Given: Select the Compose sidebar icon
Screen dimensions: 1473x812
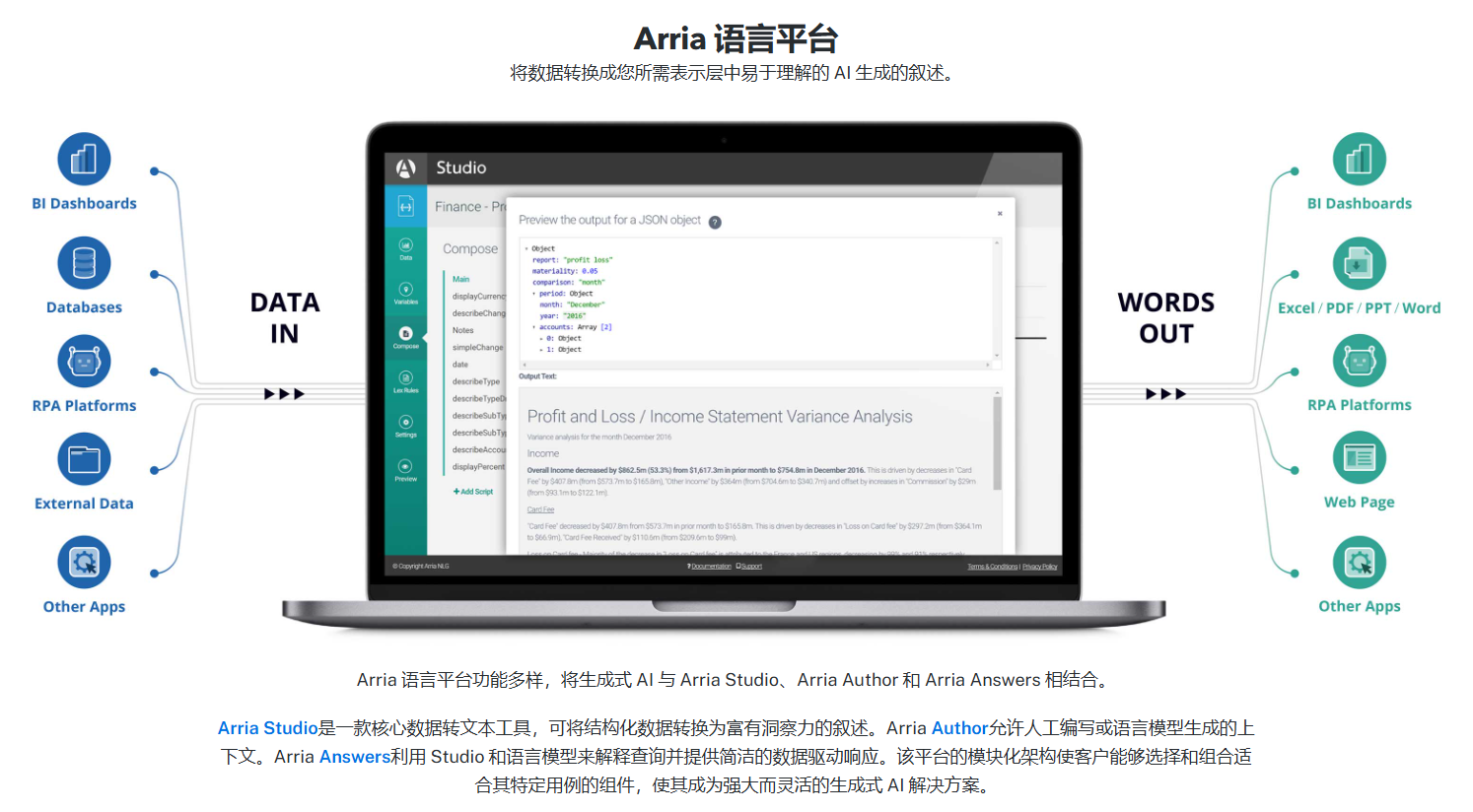Looking at the screenshot, I should 405,337.
